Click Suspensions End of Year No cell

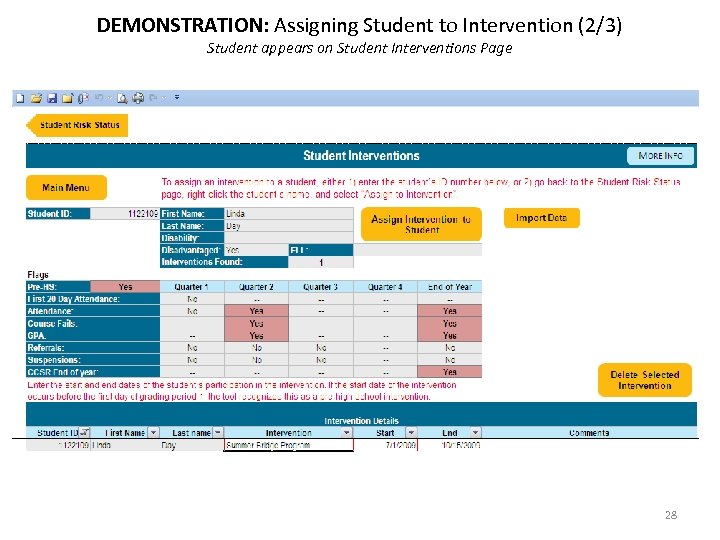(450, 360)
